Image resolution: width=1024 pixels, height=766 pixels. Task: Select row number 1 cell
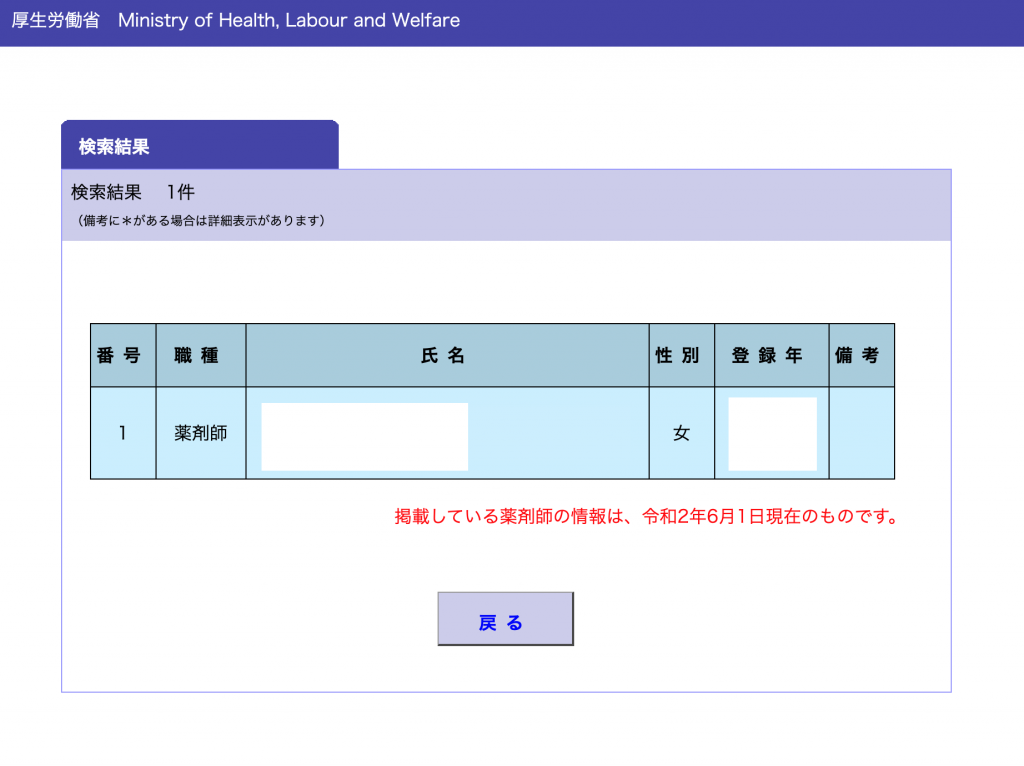122,433
